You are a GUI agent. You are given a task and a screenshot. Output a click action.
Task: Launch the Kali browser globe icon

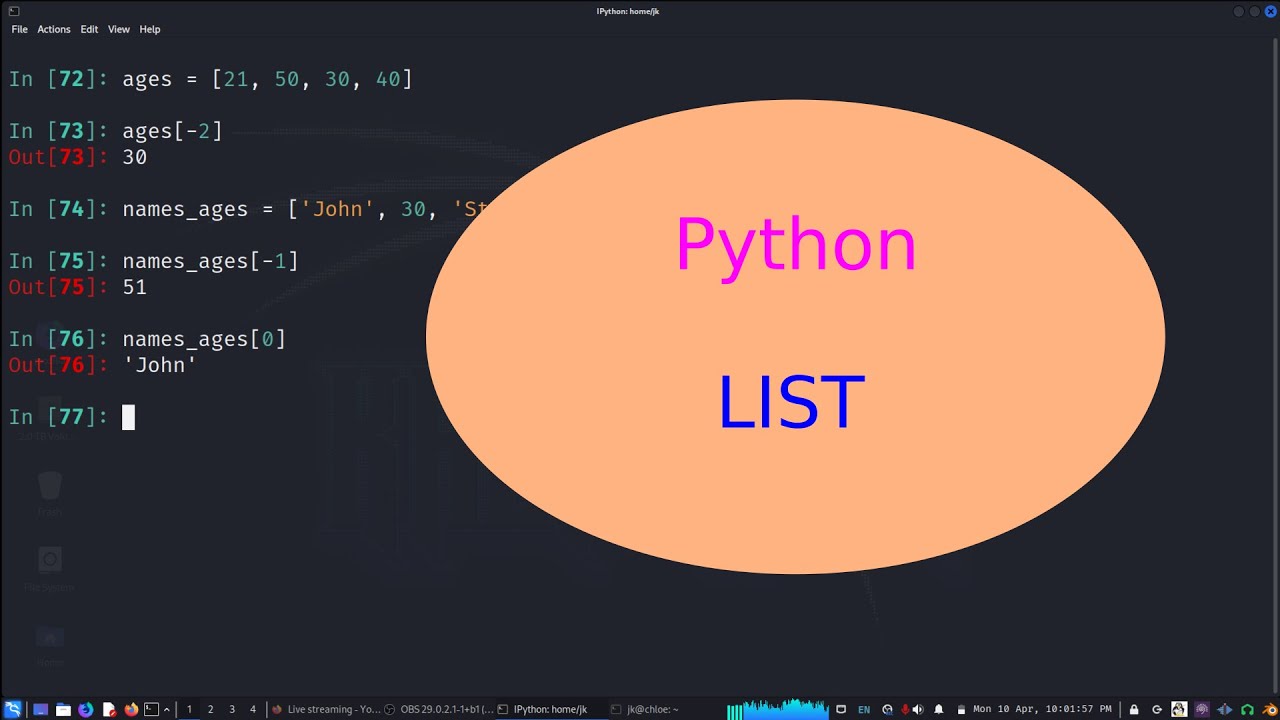(86, 709)
